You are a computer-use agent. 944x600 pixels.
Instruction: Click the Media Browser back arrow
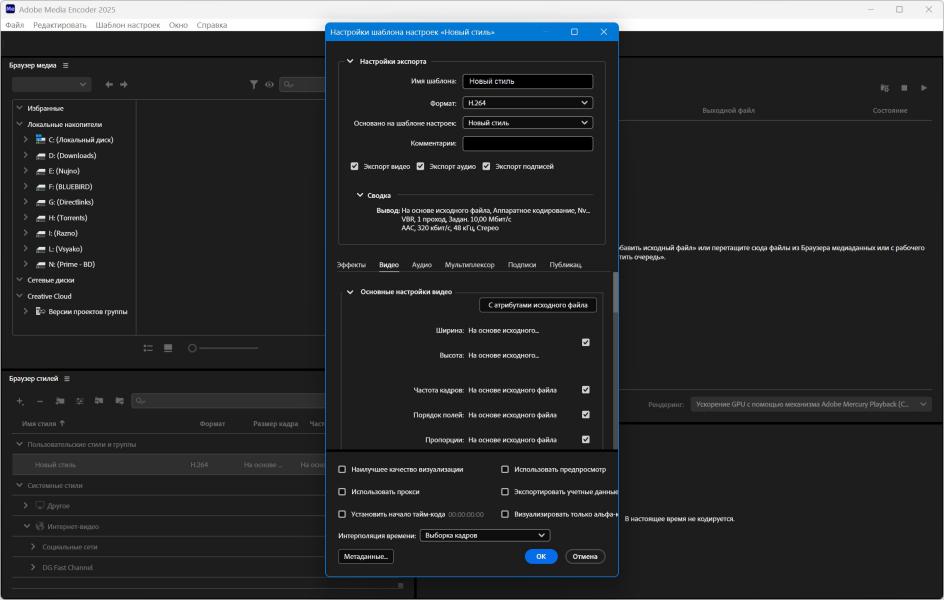[x=108, y=85]
